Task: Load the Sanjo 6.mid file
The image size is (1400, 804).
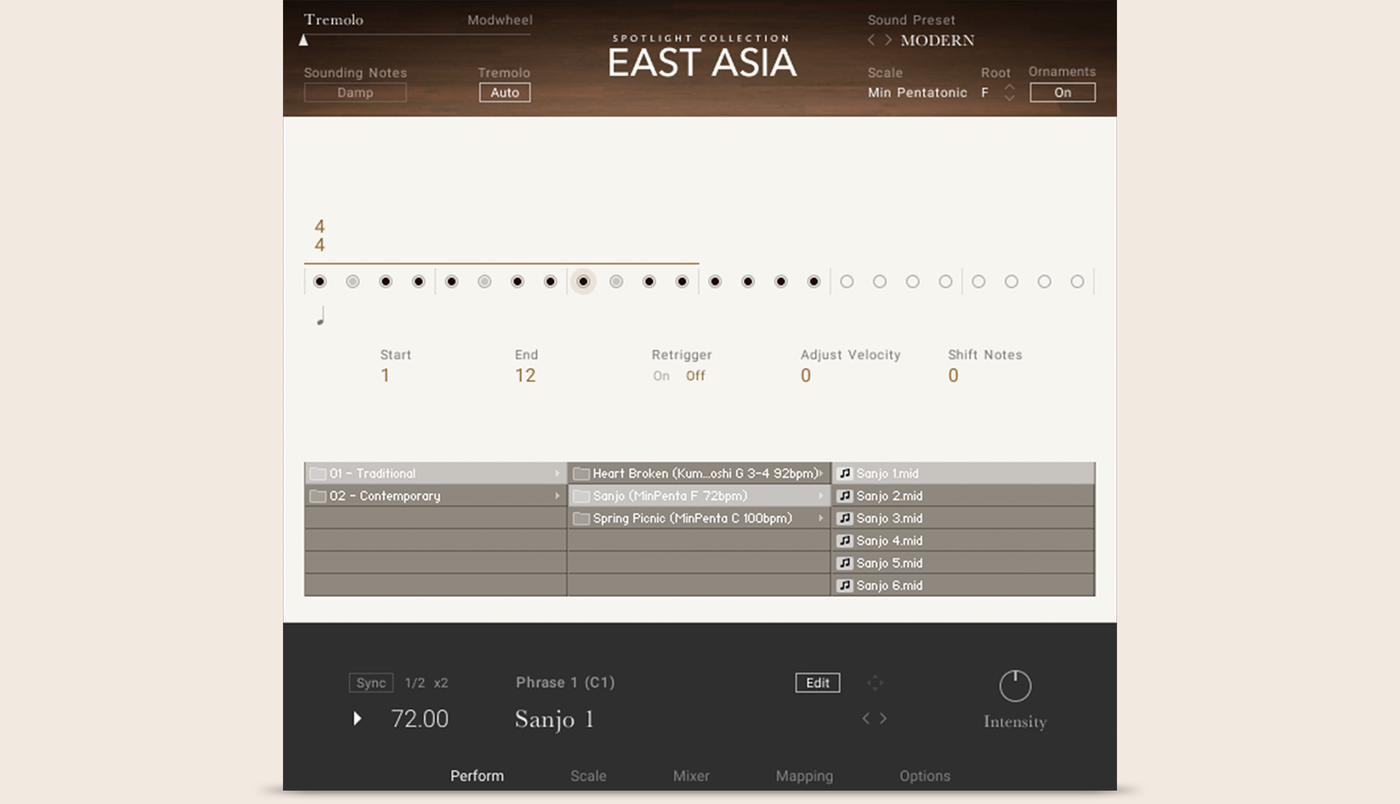Action: [x=963, y=586]
